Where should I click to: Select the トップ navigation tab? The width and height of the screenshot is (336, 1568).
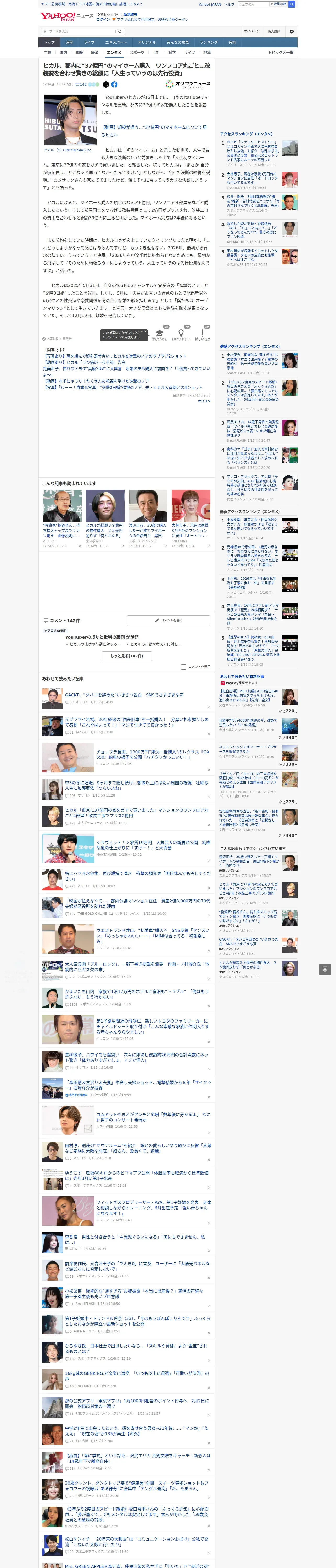point(49,43)
